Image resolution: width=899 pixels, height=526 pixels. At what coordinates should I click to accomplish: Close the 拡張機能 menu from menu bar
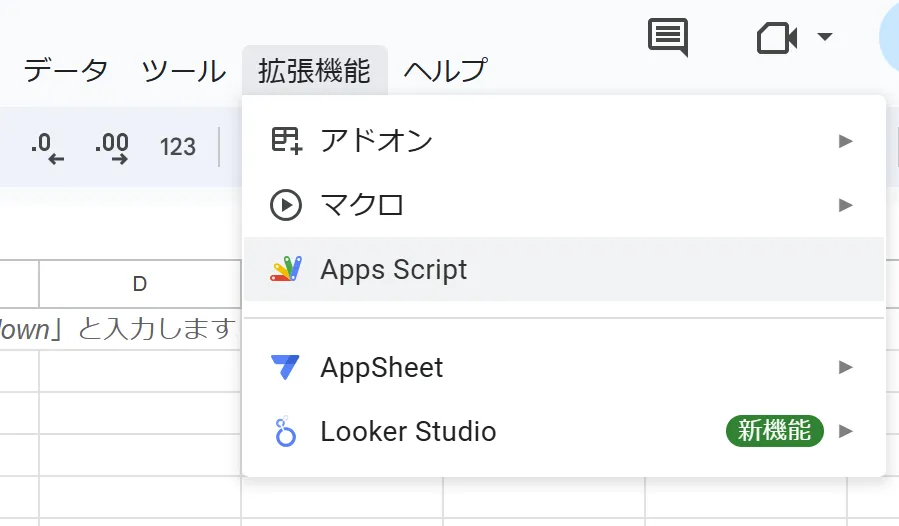314,71
